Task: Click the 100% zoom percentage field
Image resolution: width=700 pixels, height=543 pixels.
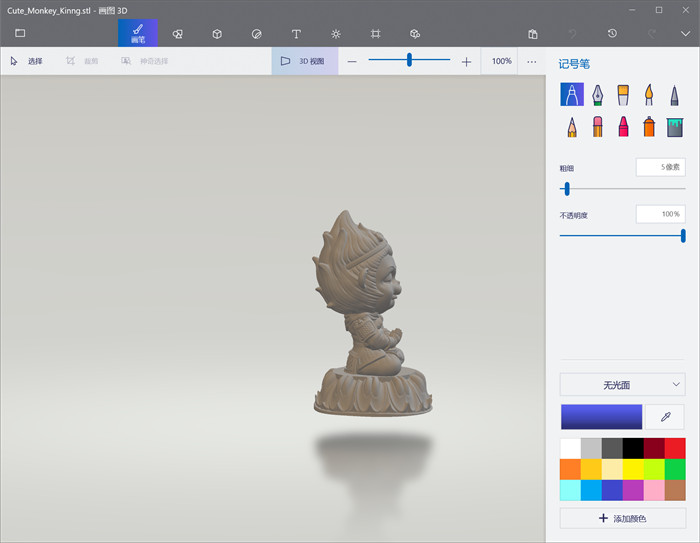Action: [500, 61]
